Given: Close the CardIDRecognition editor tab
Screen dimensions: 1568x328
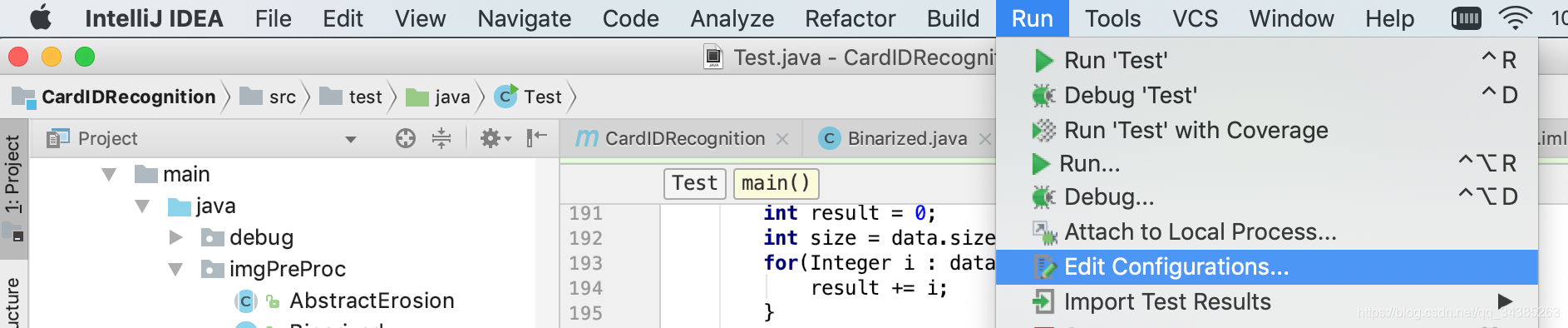Looking at the screenshot, I should [782, 139].
